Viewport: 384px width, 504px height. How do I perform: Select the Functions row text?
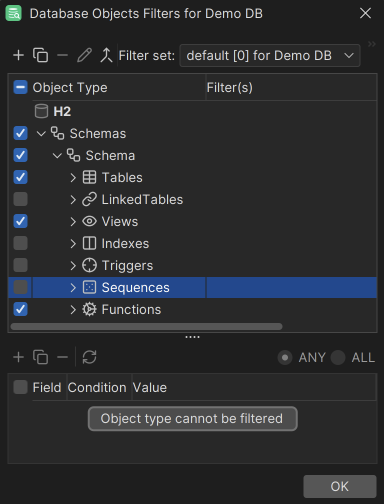131,309
